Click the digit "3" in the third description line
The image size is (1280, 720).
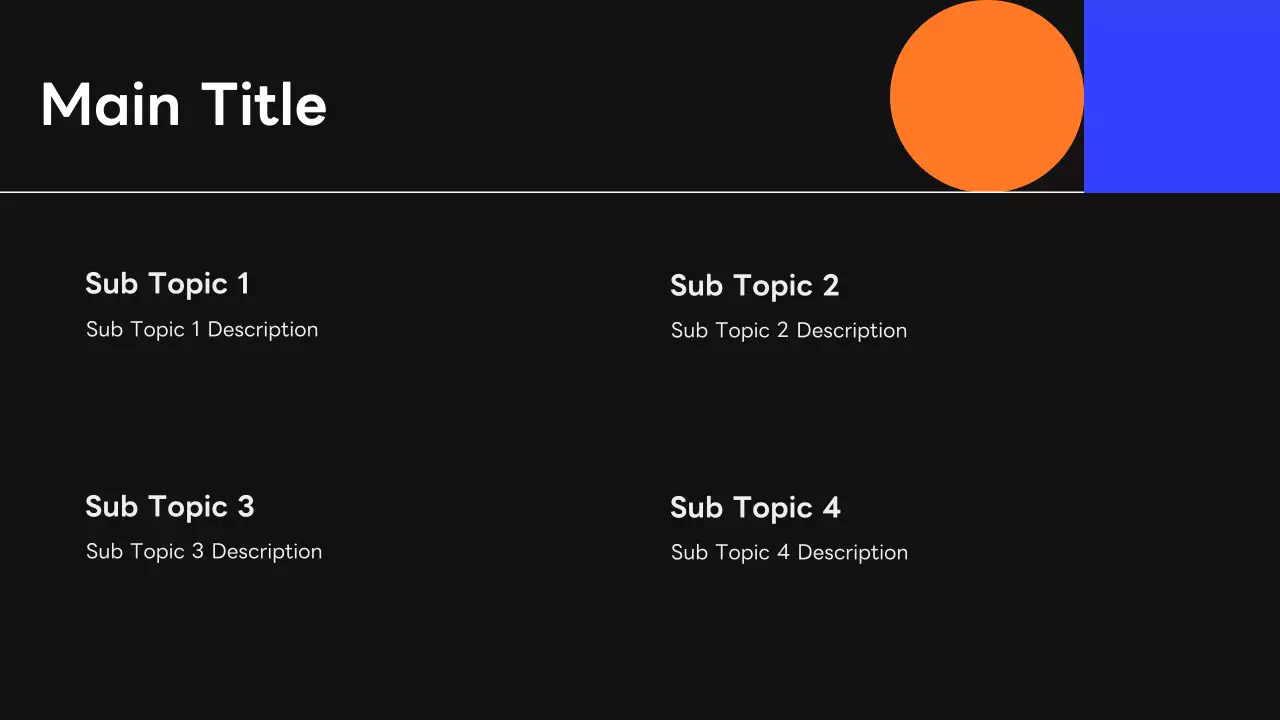(x=197, y=552)
